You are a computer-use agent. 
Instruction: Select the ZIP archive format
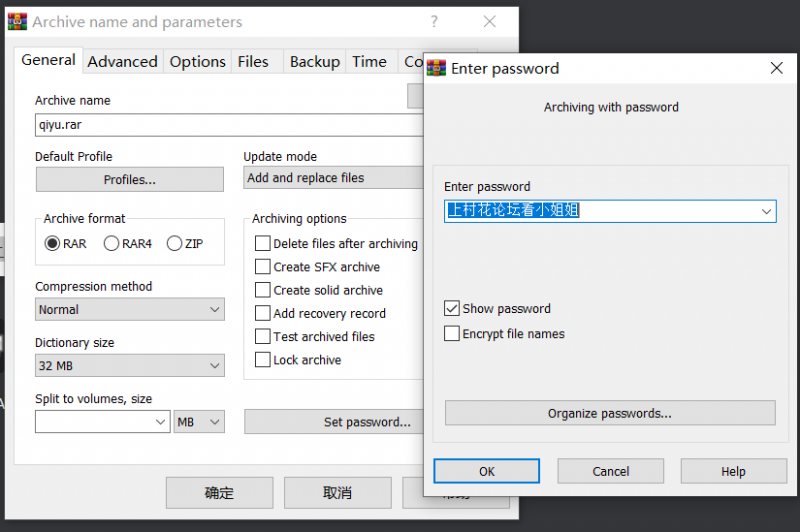coord(175,244)
